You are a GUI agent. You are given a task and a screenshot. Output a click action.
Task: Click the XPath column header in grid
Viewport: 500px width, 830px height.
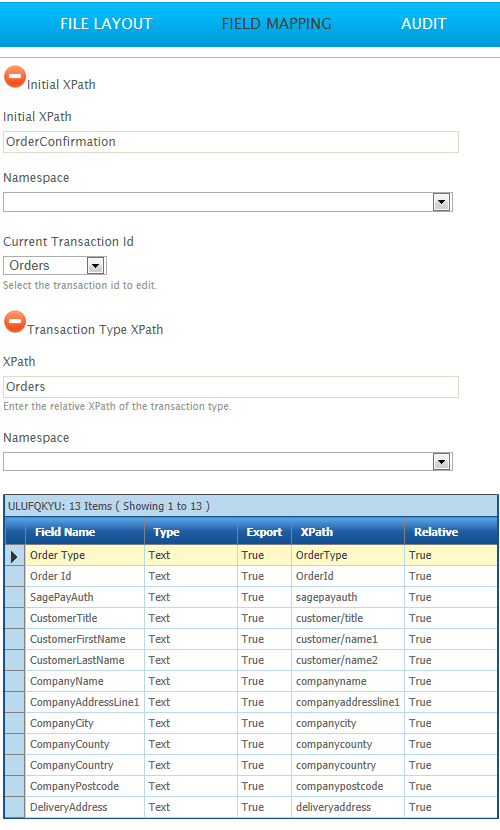348,532
